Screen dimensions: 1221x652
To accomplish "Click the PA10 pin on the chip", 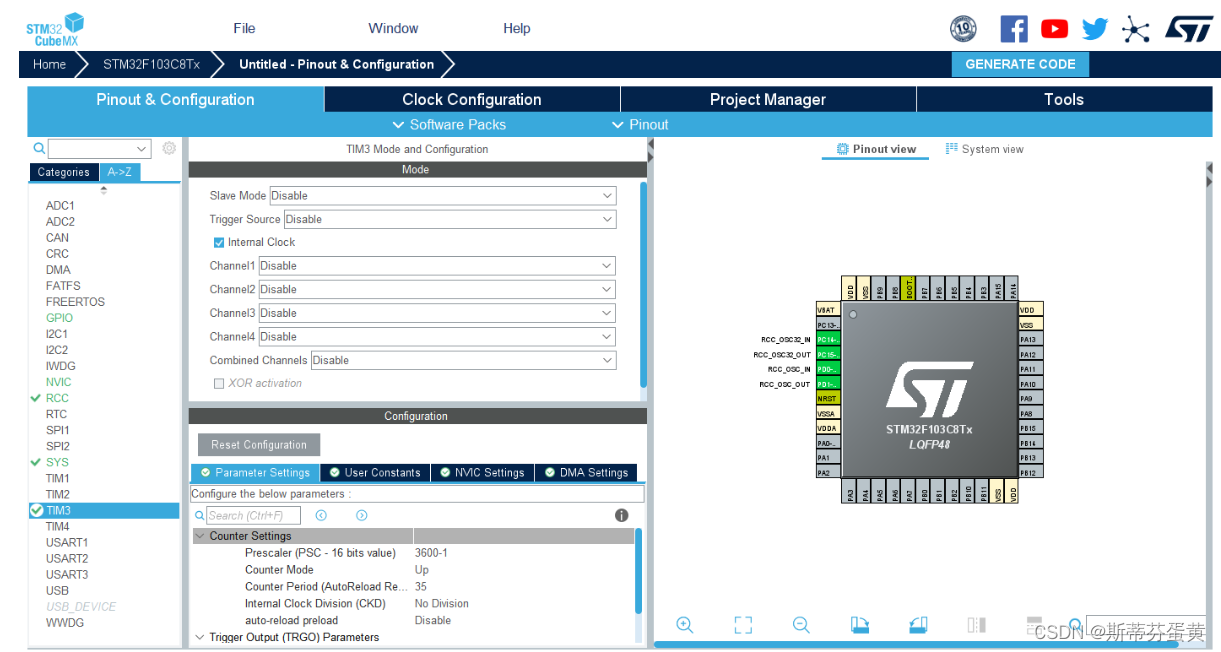I will coord(1031,384).
